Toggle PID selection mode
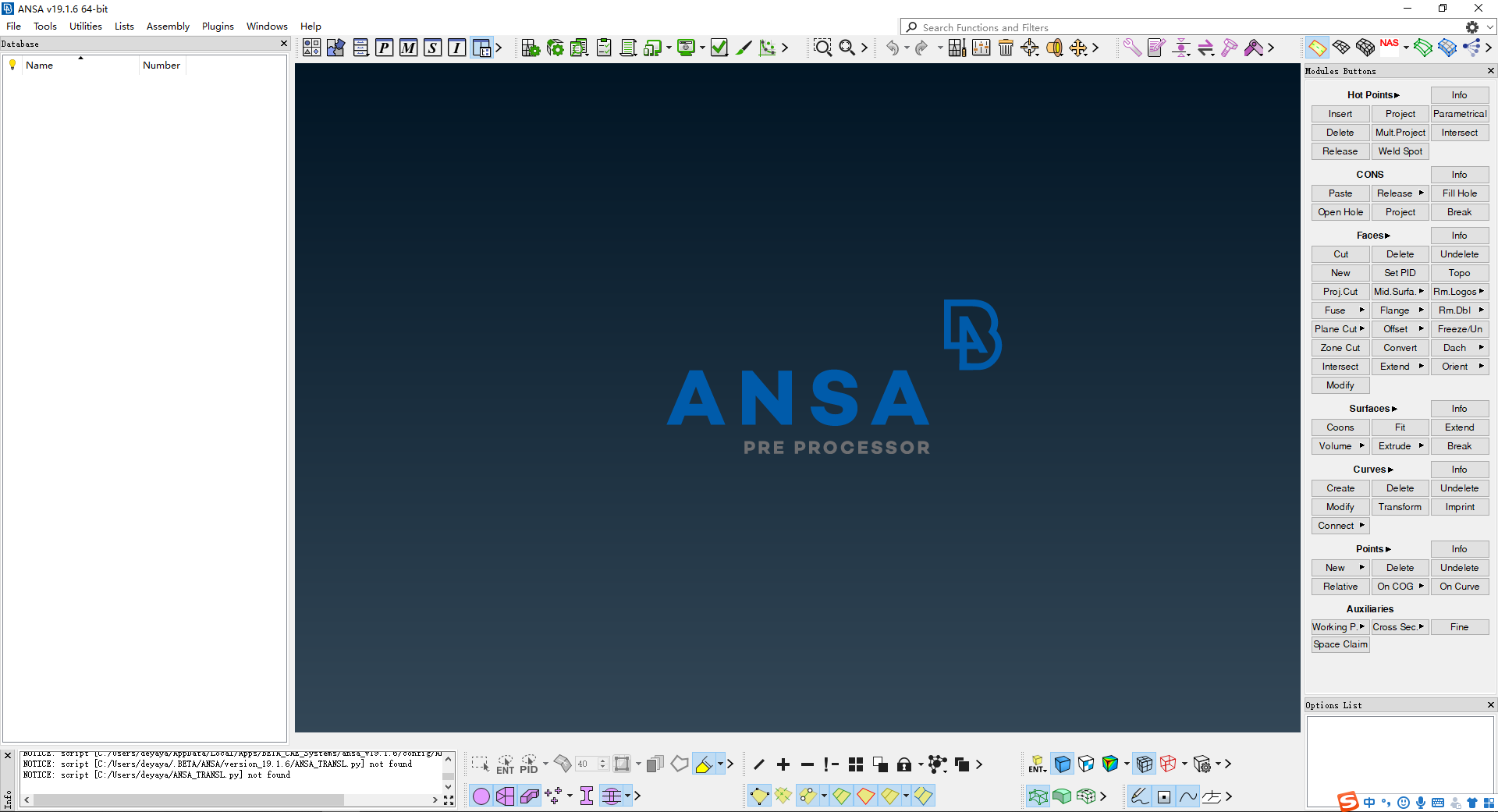The height and width of the screenshot is (812, 1498). tap(527, 765)
